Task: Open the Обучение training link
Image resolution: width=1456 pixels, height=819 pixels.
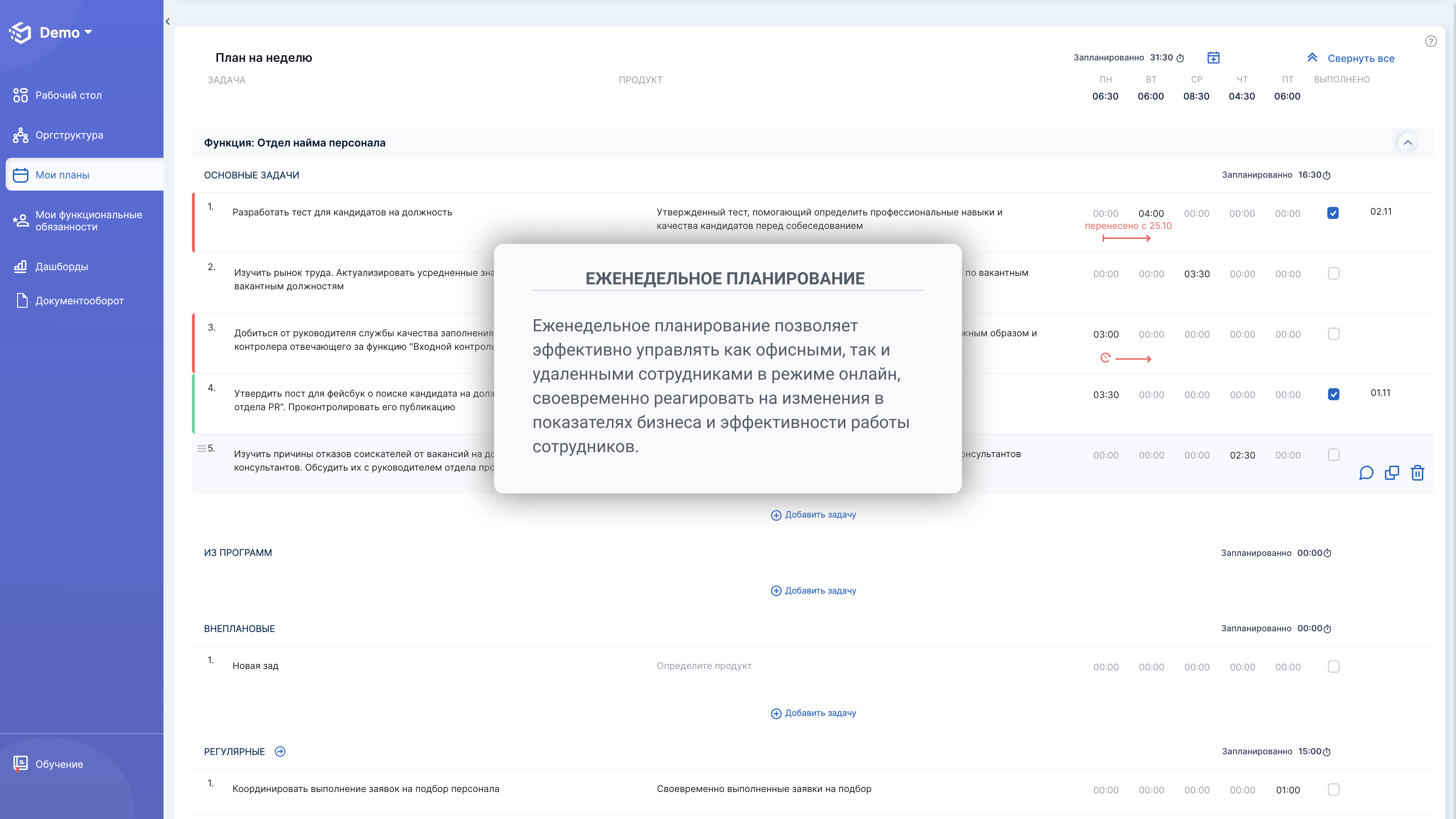Action: (59, 764)
